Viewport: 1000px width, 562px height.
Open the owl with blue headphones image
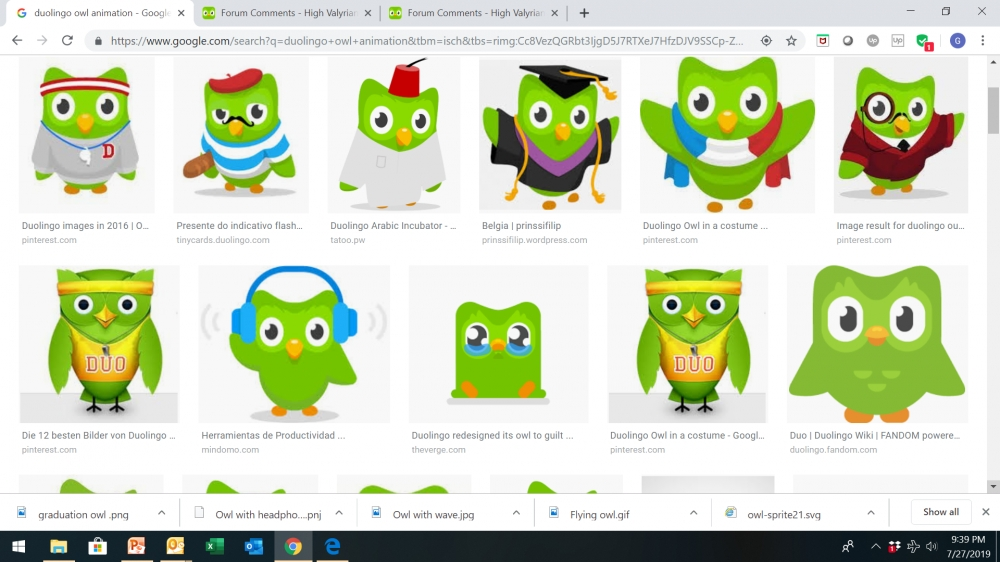[x=294, y=344]
